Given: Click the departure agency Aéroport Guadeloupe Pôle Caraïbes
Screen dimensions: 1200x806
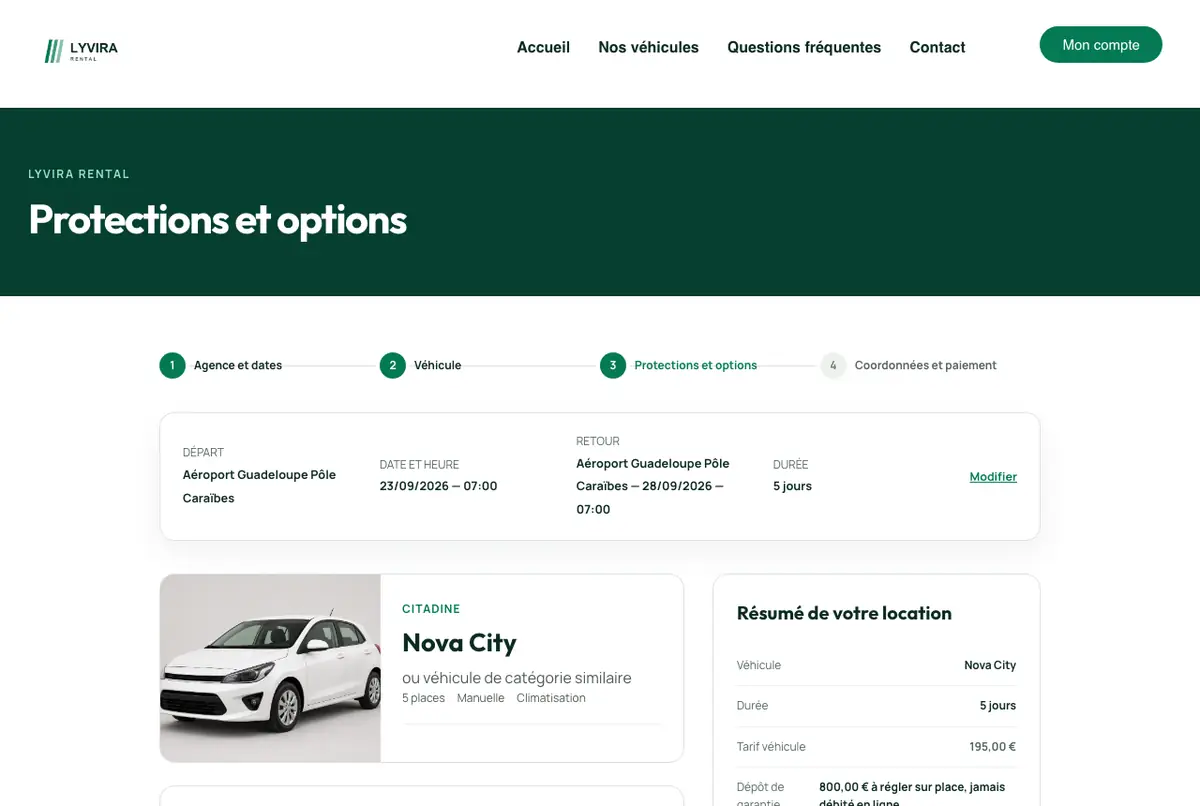Looking at the screenshot, I should 259,486.
